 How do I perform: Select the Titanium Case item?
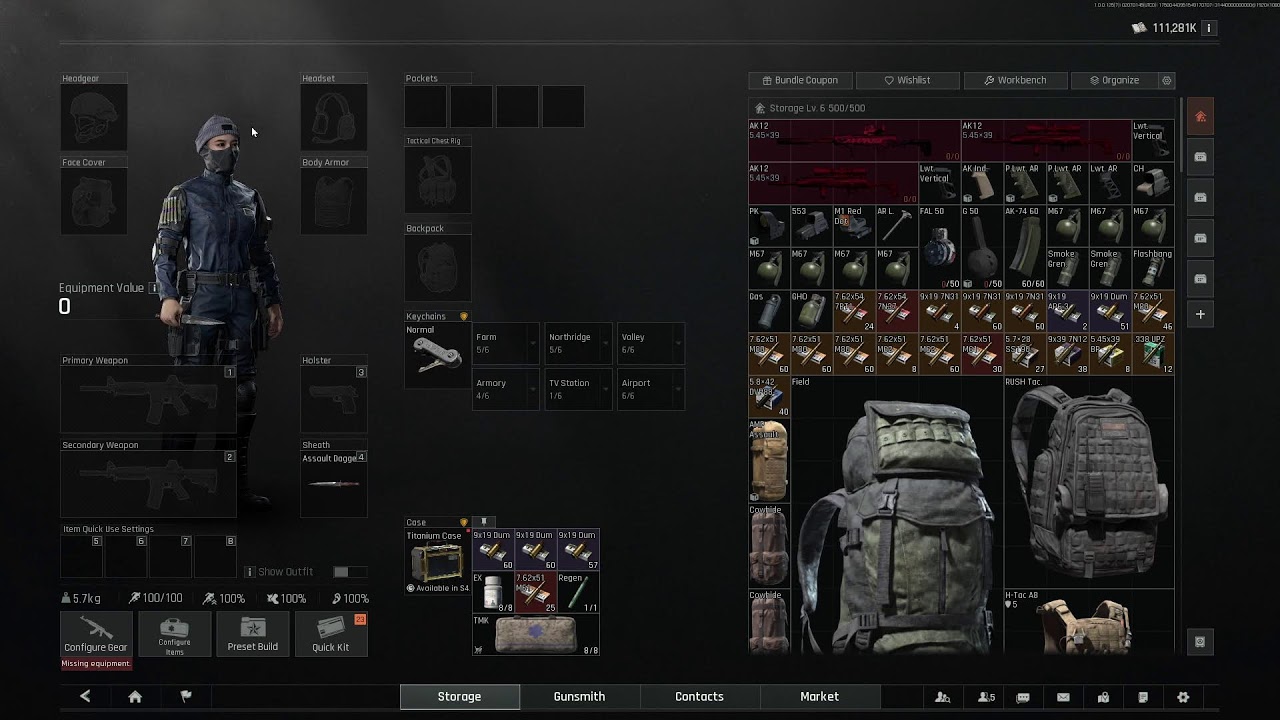[x=436, y=562]
